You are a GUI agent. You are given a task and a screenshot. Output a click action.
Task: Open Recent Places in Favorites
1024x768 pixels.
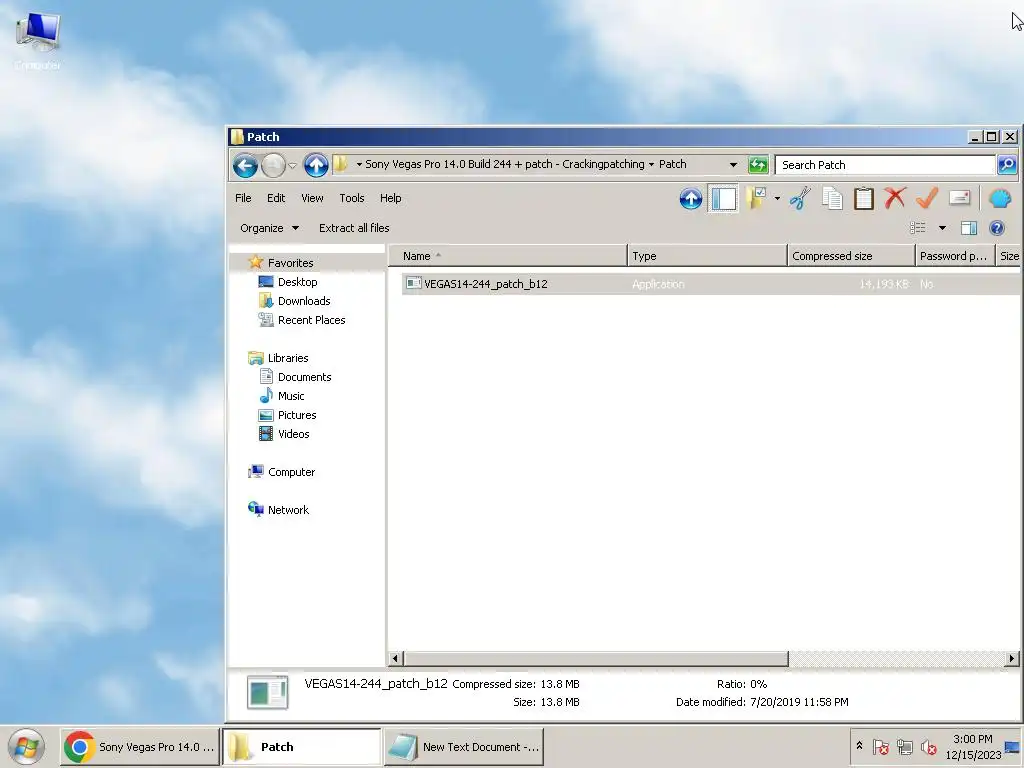(311, 320)
